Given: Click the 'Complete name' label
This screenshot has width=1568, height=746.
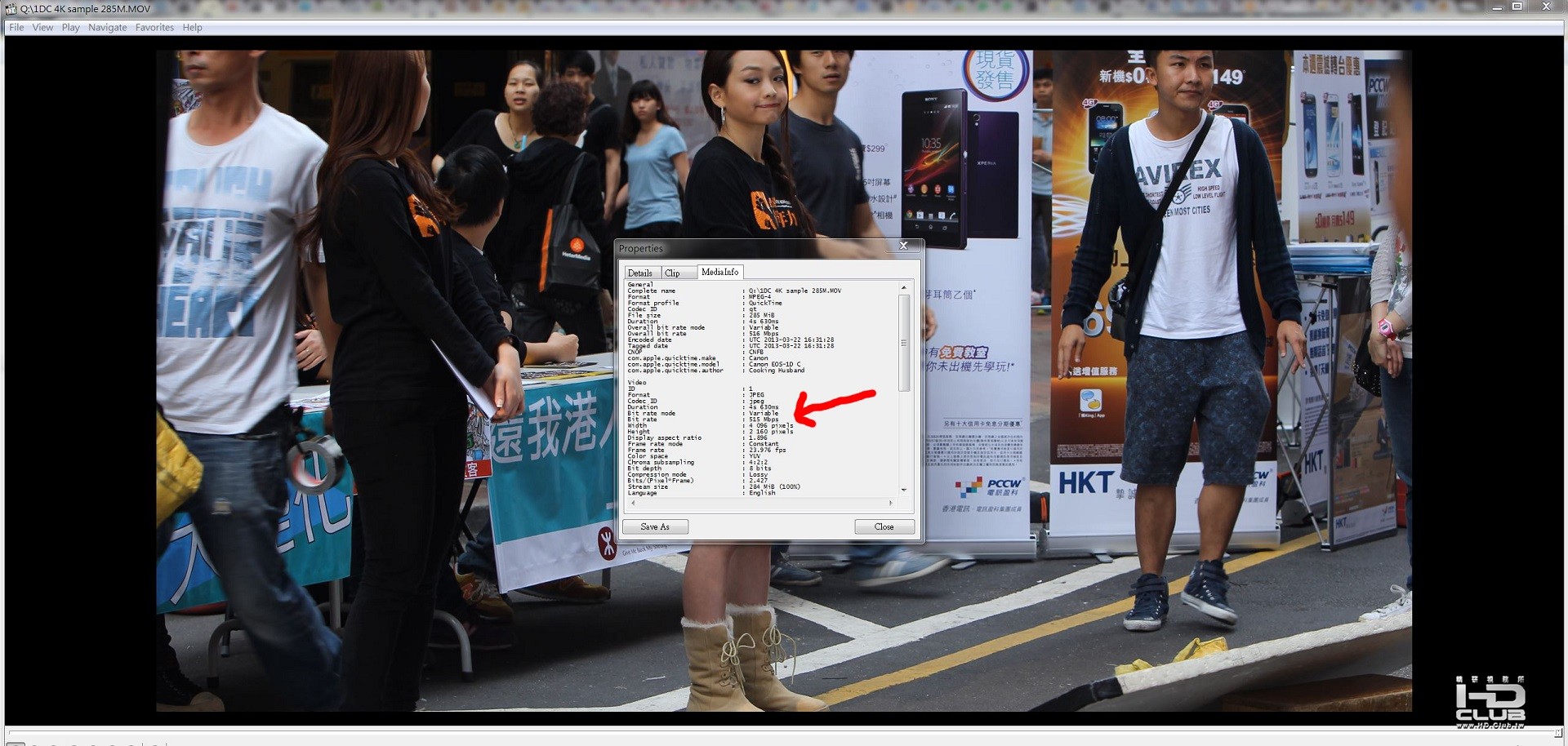Looking at the screenshot, I should click(x=652, y=291).
